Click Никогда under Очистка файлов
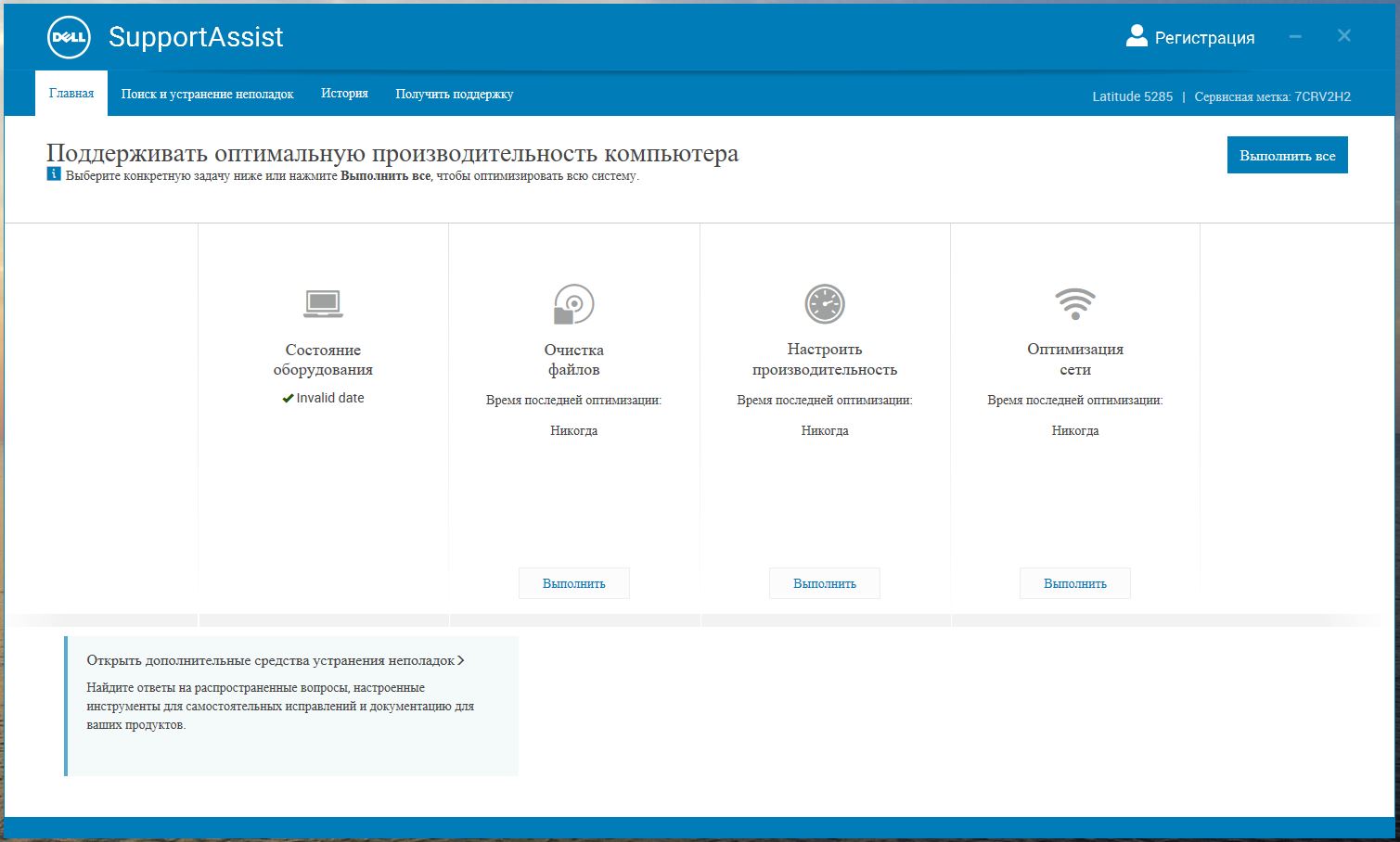 click(x=574, y=430)
